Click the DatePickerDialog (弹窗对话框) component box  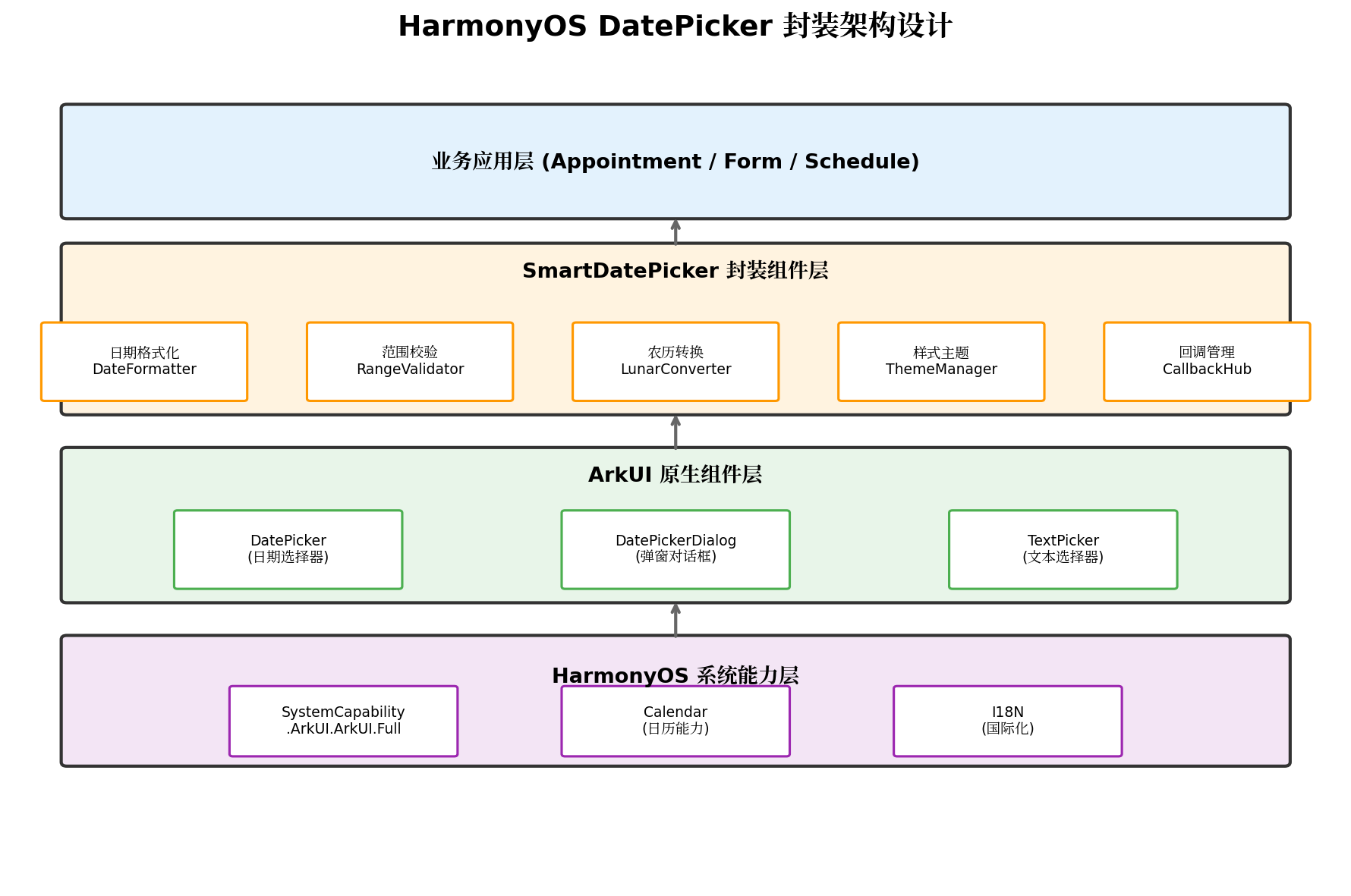(x=675, y=549)
